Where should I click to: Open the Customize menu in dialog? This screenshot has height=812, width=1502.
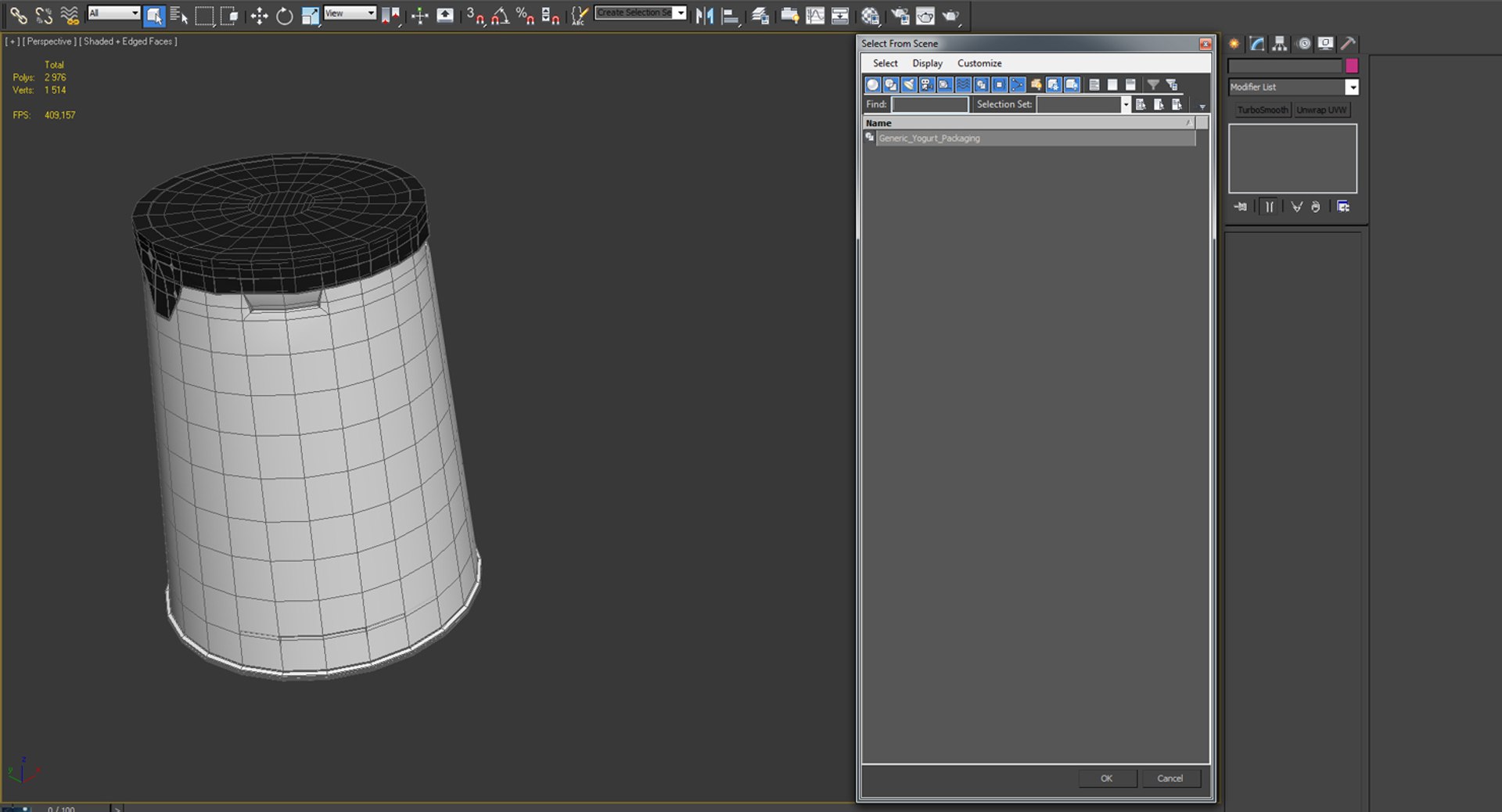point(979,63)
